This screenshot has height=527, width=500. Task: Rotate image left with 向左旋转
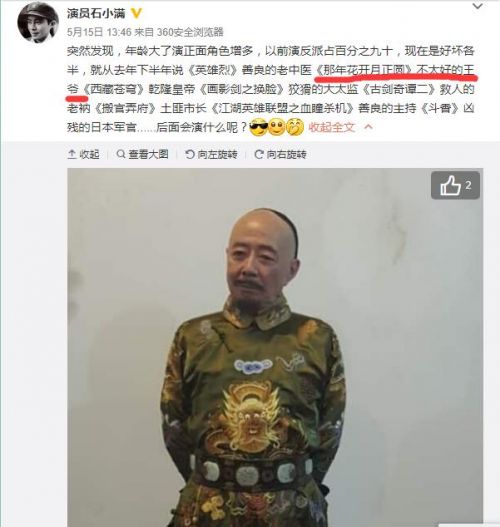211,154
